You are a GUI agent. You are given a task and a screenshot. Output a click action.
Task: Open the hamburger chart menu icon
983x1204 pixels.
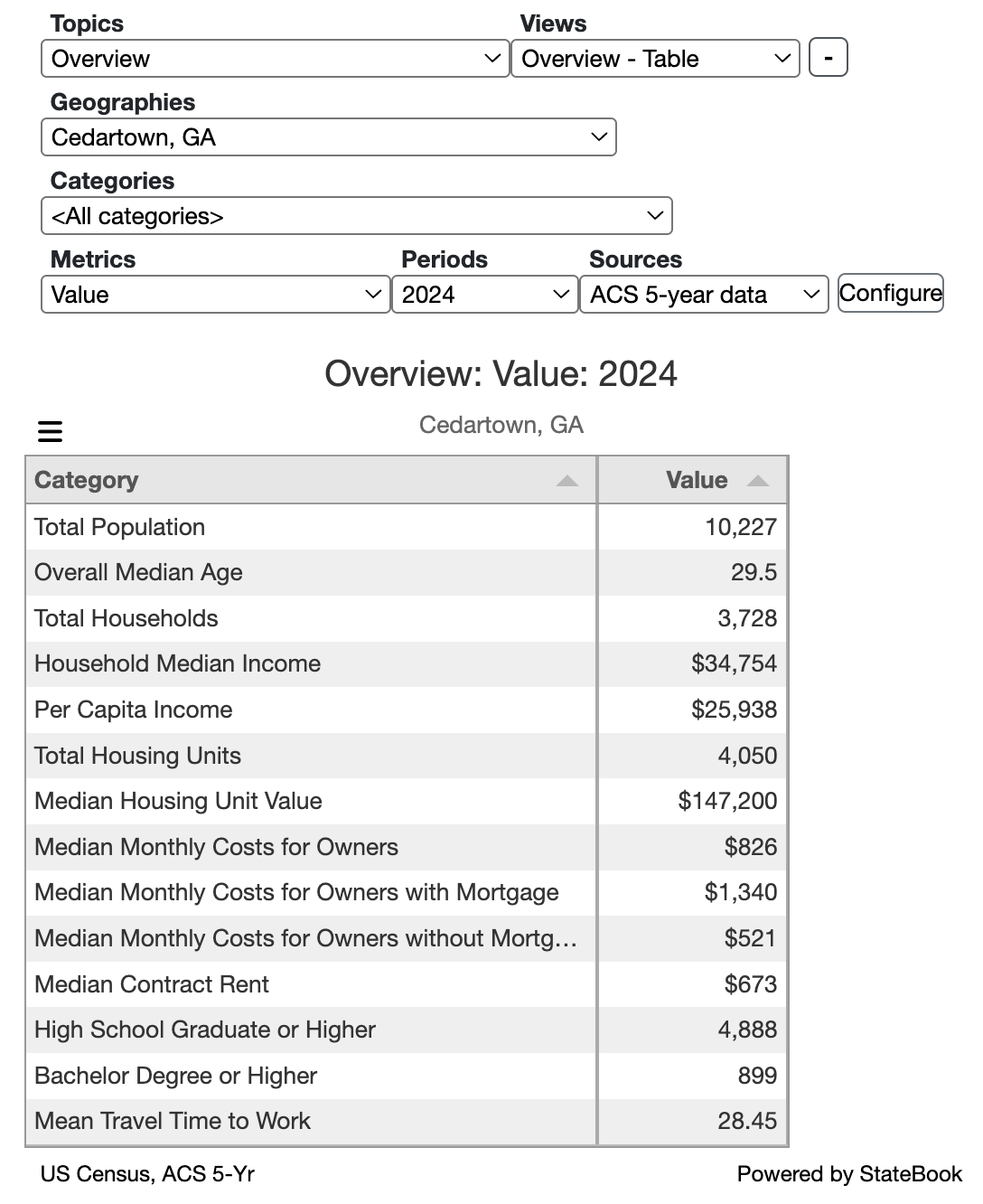[50, 431]
